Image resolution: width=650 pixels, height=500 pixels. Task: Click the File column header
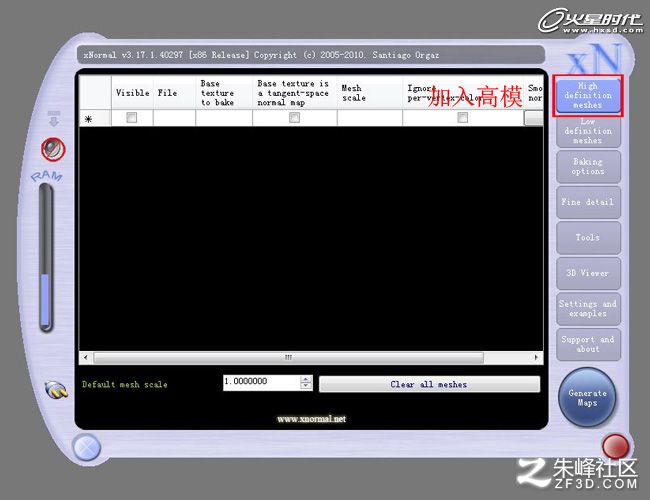click(175, 93)
